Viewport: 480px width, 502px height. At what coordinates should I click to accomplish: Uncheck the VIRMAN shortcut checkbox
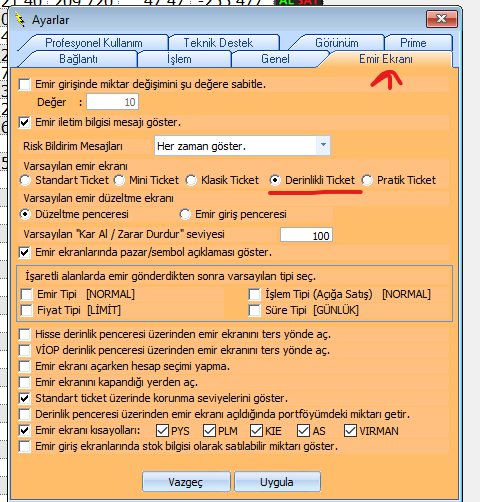click(x=350, y=431)
